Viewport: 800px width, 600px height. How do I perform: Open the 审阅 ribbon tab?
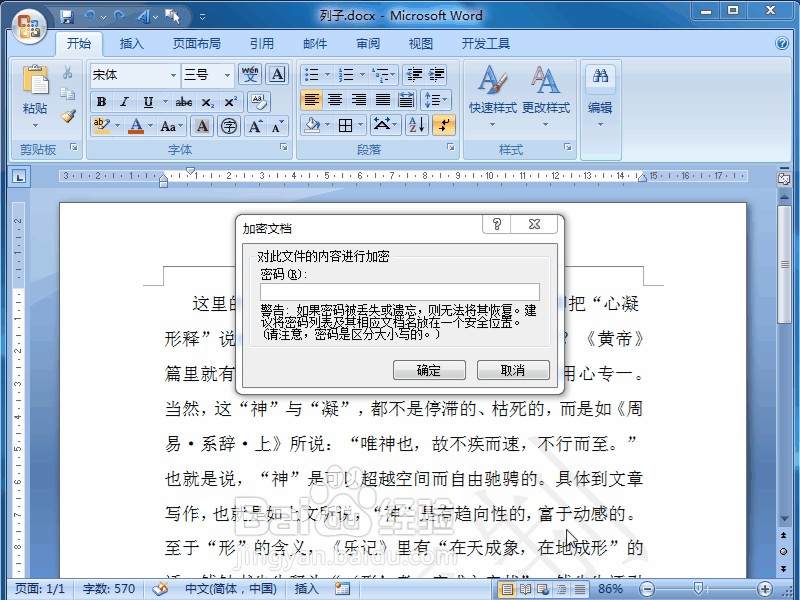click(x=367, y=44)
